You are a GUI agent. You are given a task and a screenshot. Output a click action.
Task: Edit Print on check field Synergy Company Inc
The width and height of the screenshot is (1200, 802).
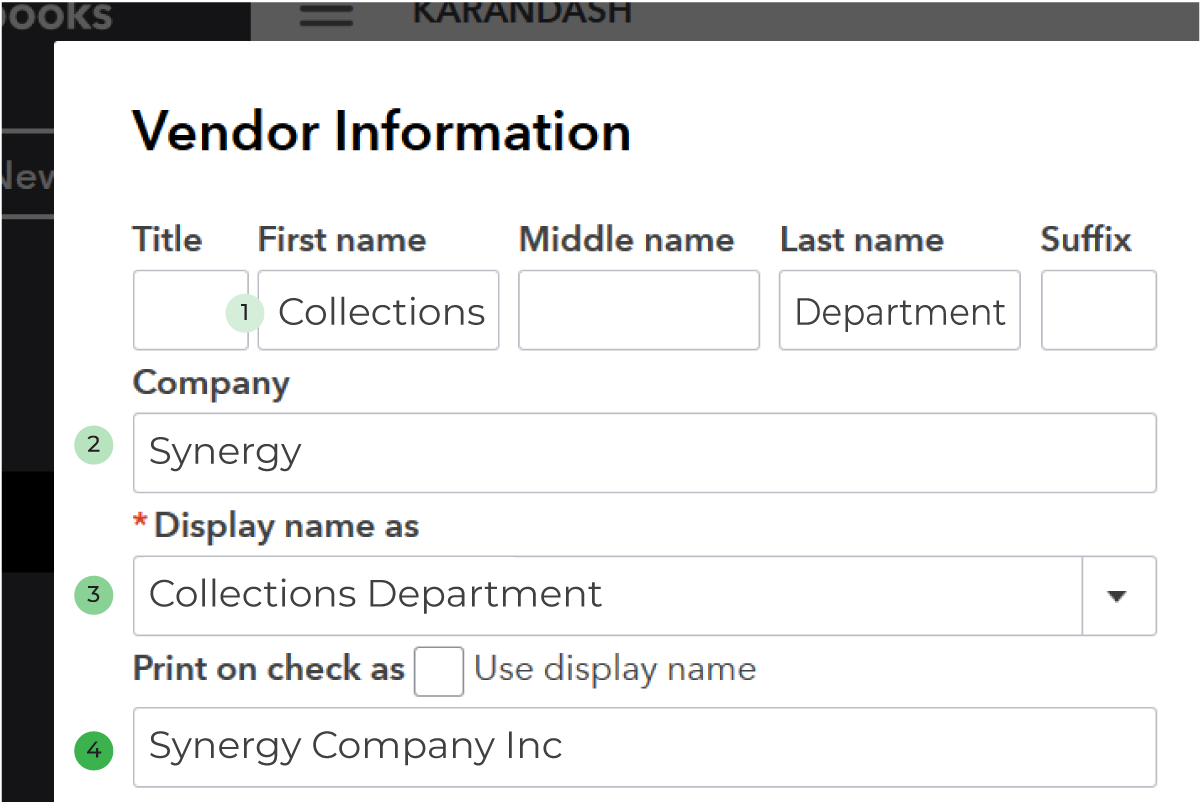coord(645,747)
